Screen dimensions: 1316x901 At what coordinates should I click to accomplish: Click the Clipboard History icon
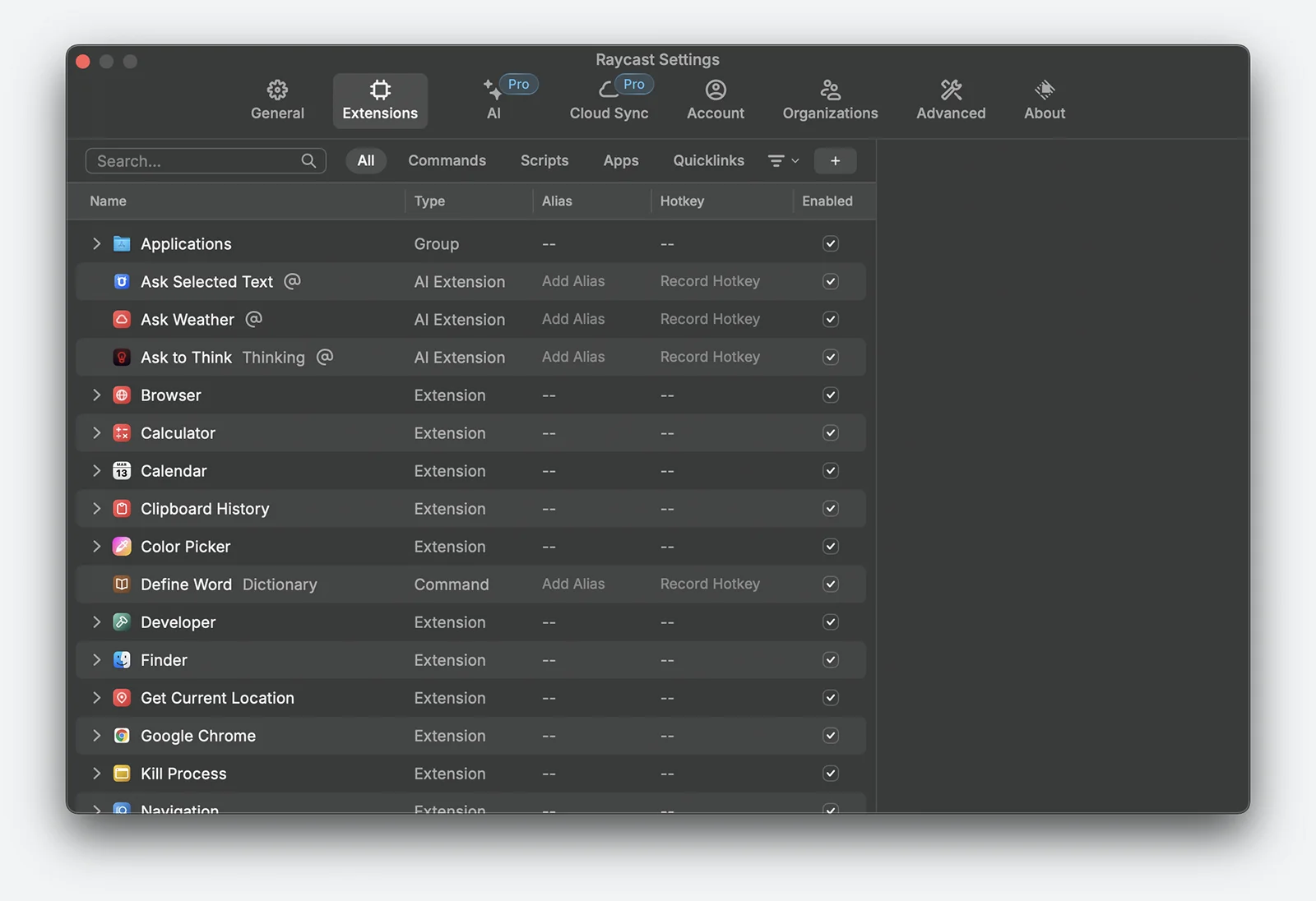122,508
